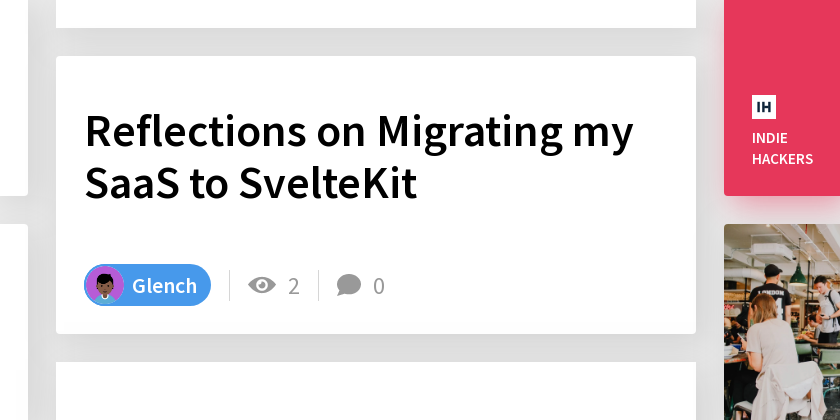The height and width of the screenshot is (420, 840).
Task: Click the comment bubble icon
Action: pos(349,285)
